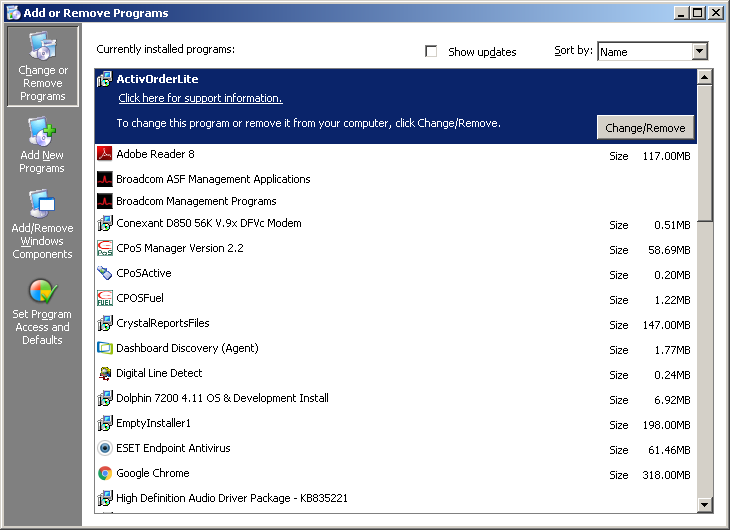The image size is (730, 530).
Task: Select the Google Chrome entry
Action: pos(395,474)
